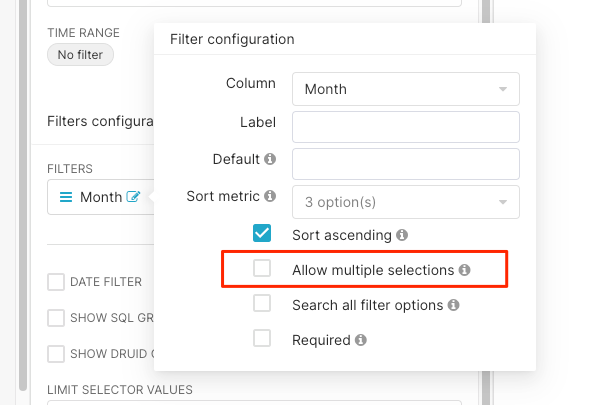Click info icon next to Sort ascending
This screenshot has width=607, height=405.
click(x=402, y=235)
